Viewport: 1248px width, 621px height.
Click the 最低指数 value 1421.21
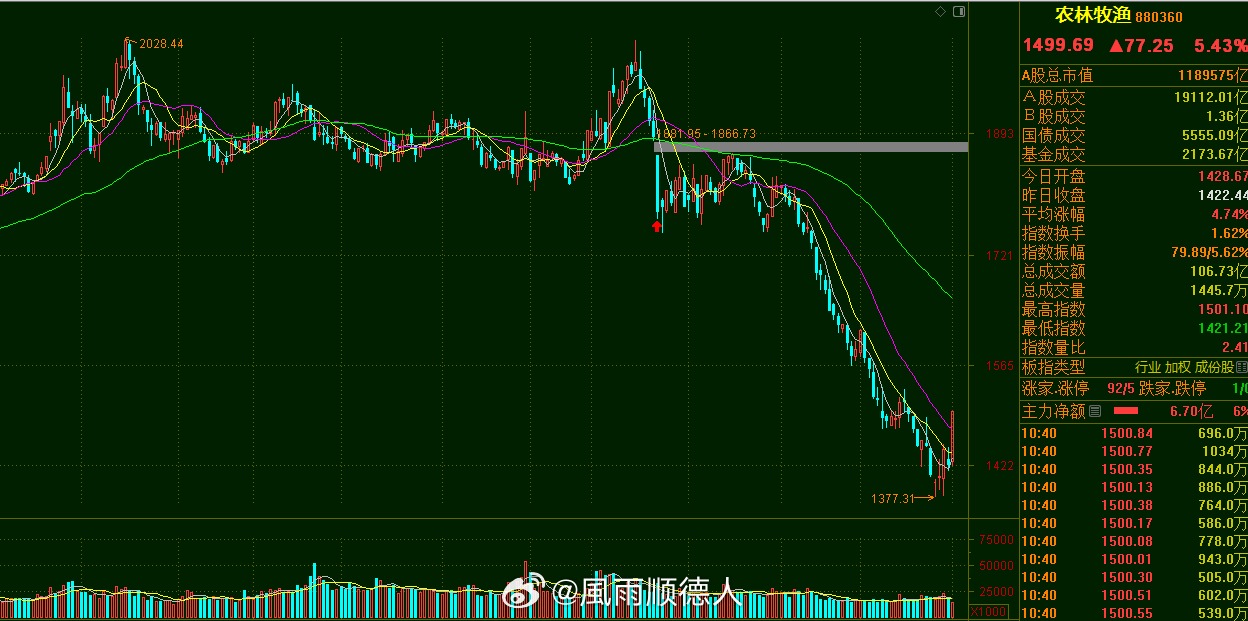1223,328
